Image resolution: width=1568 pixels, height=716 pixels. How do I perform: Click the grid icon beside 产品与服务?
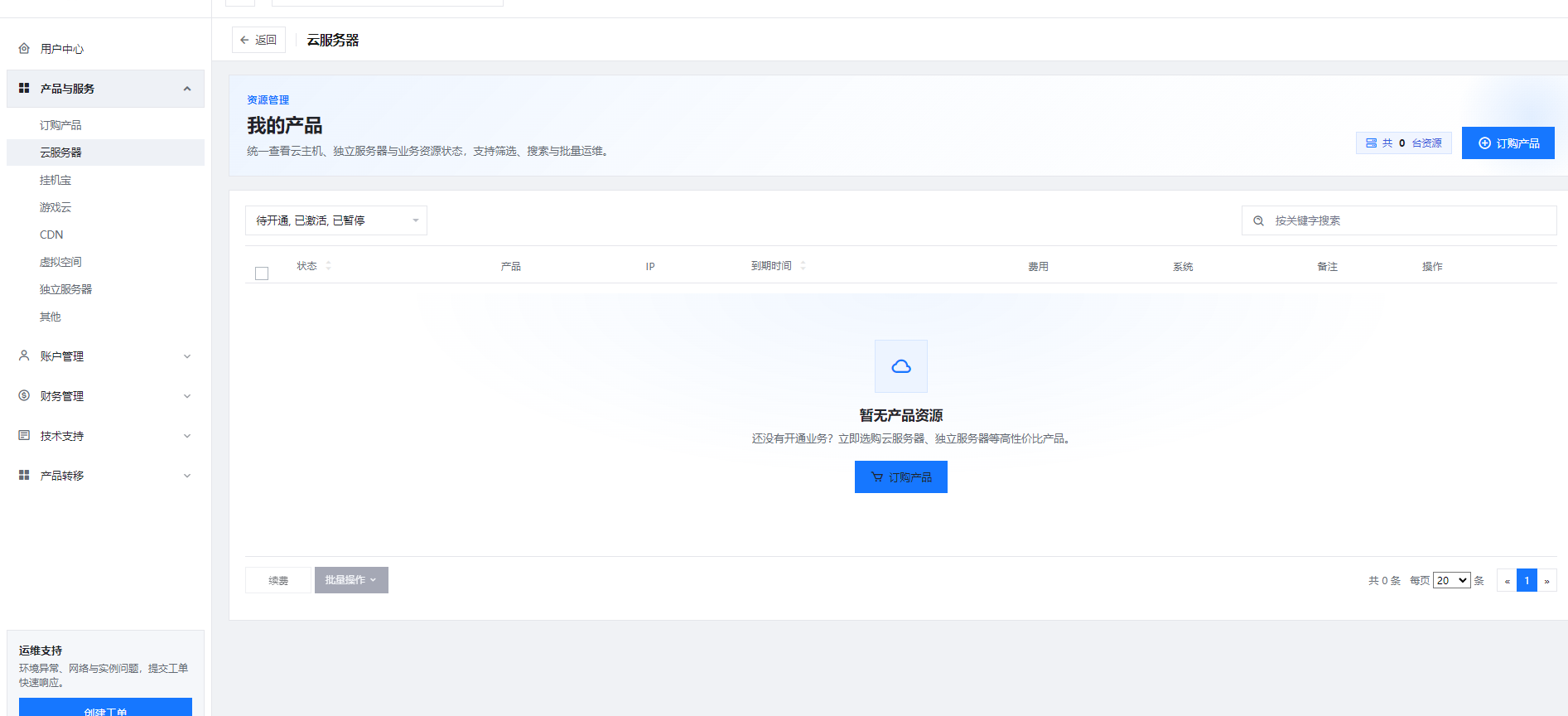point(24,88)
